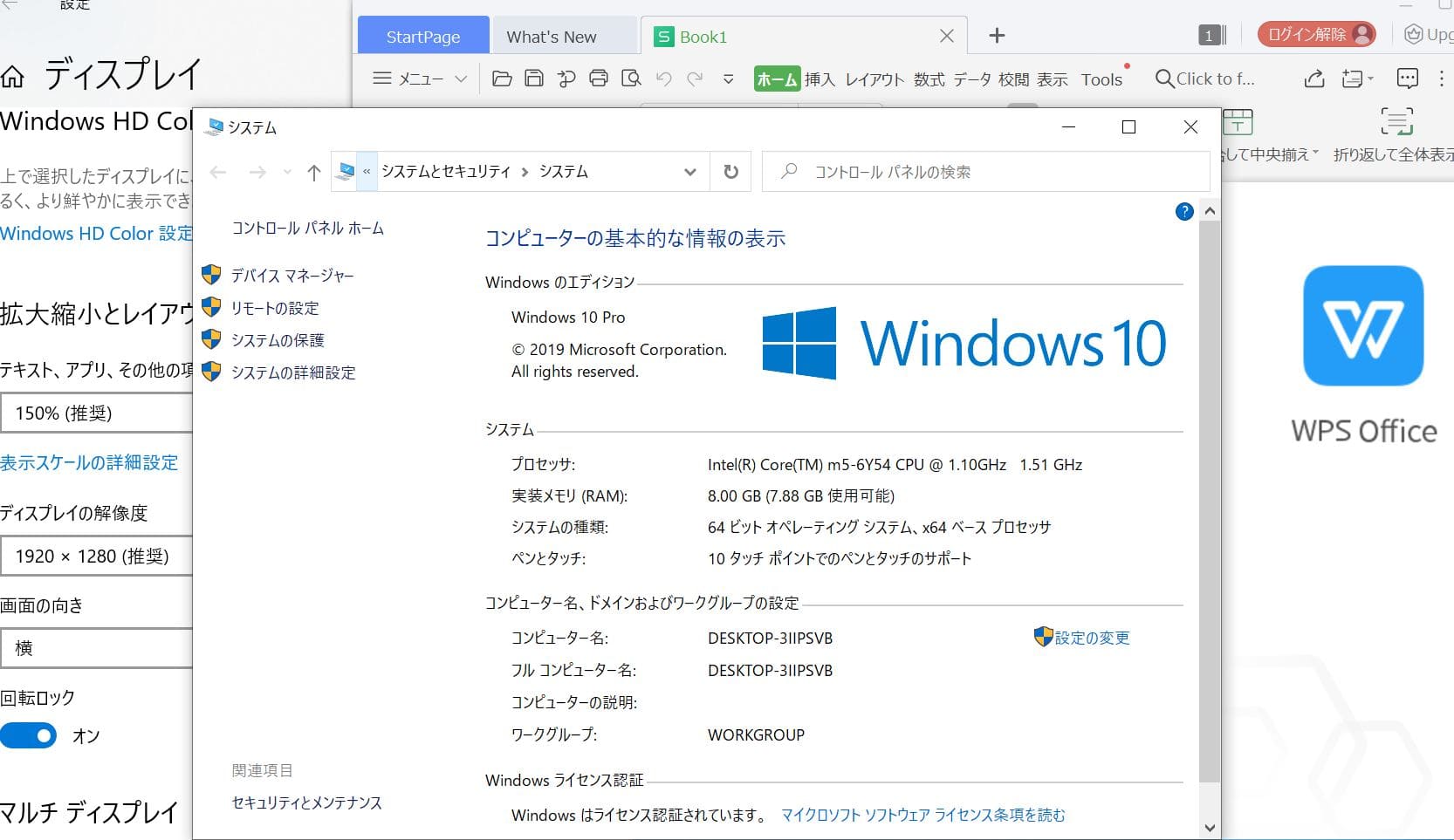Open the blue help question mark icon
Image resolution: width=1454 pixels, height=840 pixels.
point(1184,211)
